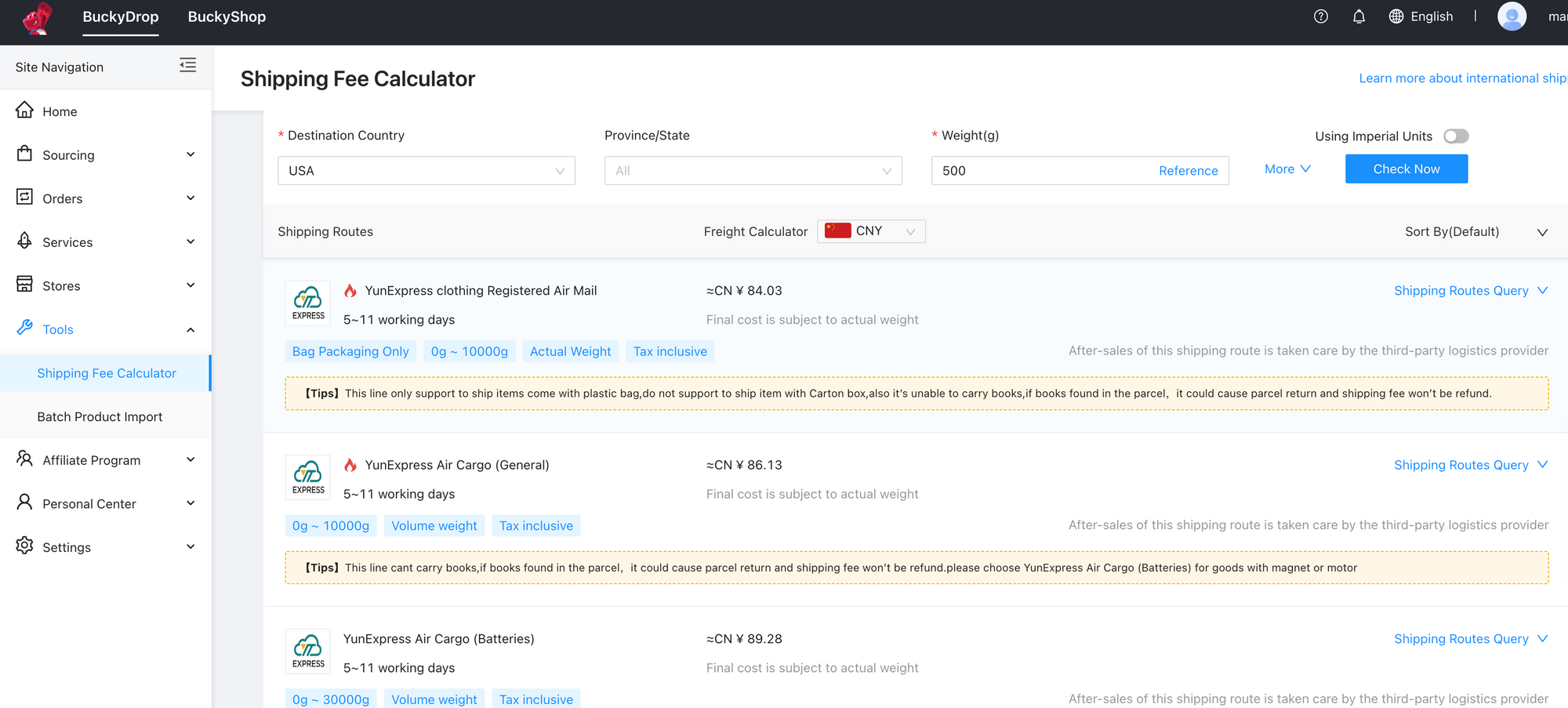Click the BuckyDrop red logo icon
The image size is (1568, 708).
click(37, 18)
